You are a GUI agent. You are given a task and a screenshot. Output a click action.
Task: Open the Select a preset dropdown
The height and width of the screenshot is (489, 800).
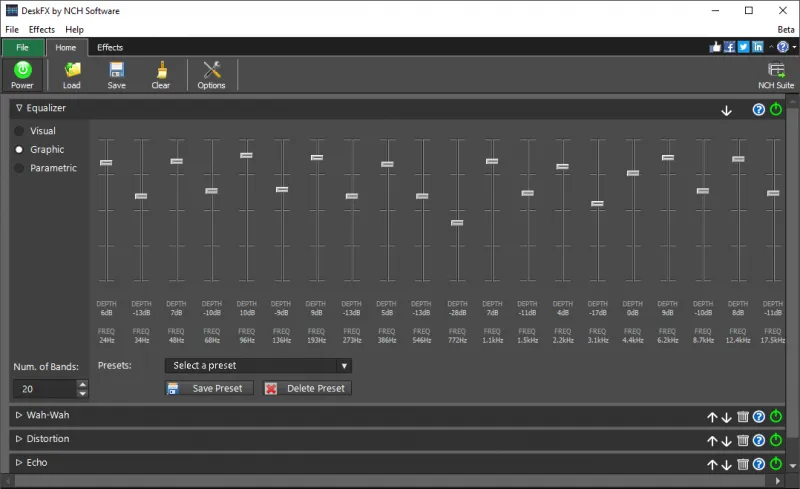click(x=258, y=366)
